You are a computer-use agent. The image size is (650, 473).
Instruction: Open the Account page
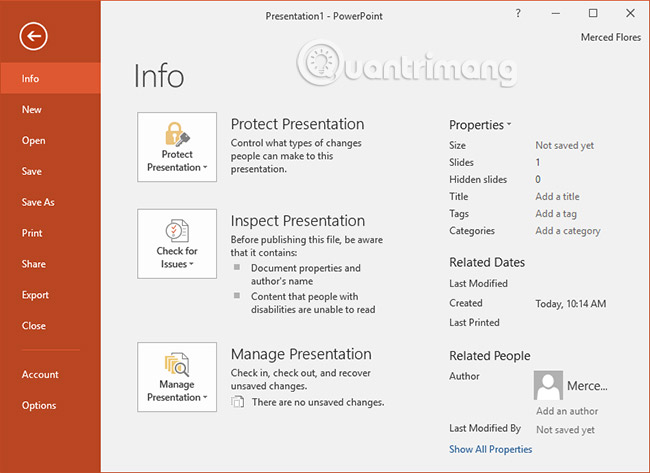pyautogui.click(x=51, y=374)
